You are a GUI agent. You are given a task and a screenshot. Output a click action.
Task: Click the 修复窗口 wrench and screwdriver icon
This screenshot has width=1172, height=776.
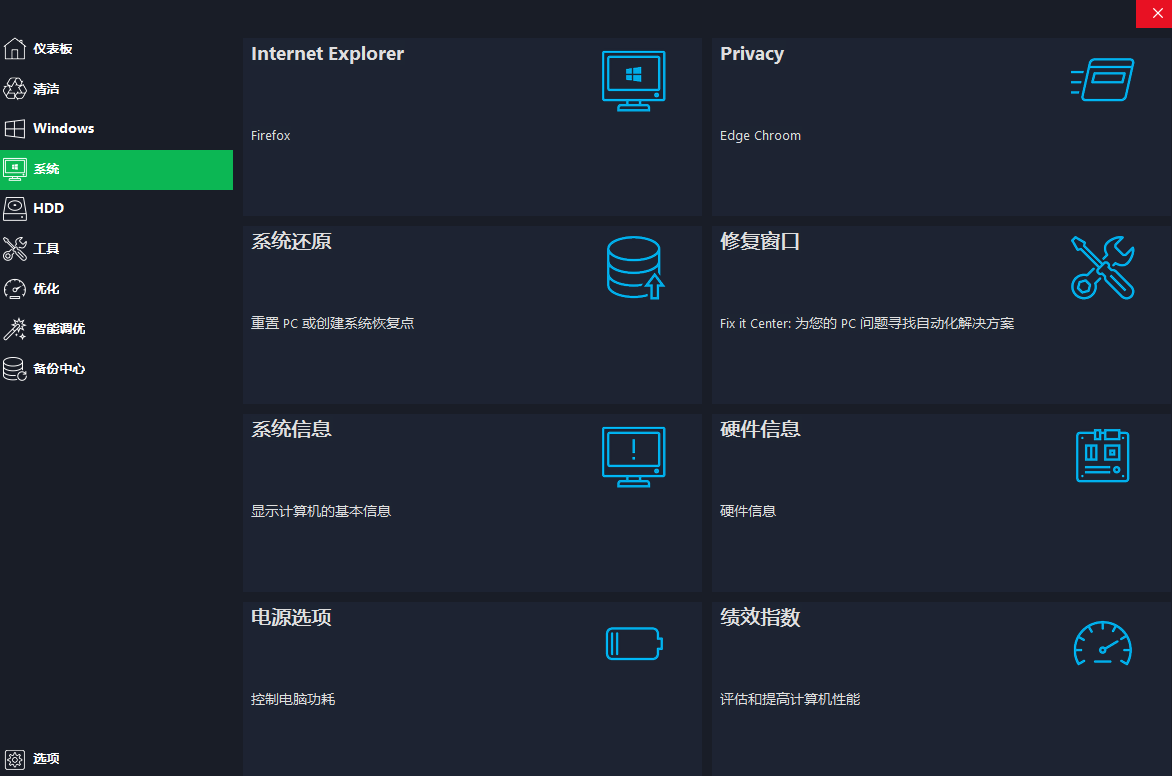(1102, 267)
